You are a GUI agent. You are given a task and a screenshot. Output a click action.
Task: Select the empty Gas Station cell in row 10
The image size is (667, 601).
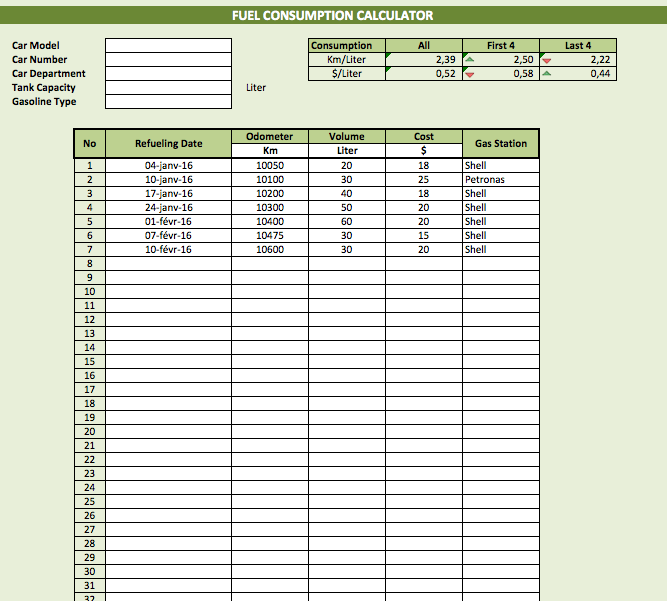(501, 292)
